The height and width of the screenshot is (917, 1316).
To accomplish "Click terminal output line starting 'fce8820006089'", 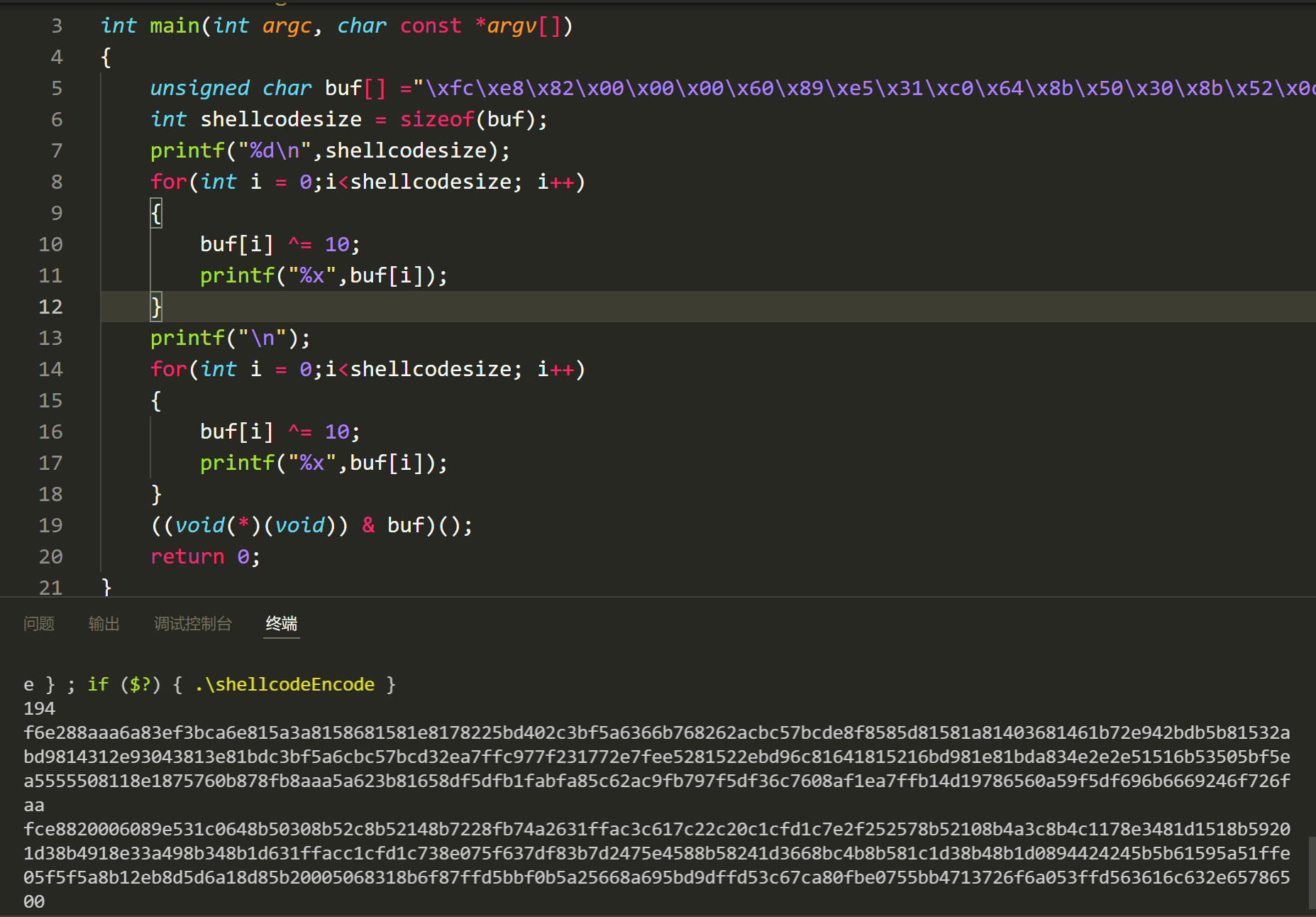I will pyautogui.click(x=657, y=830).
